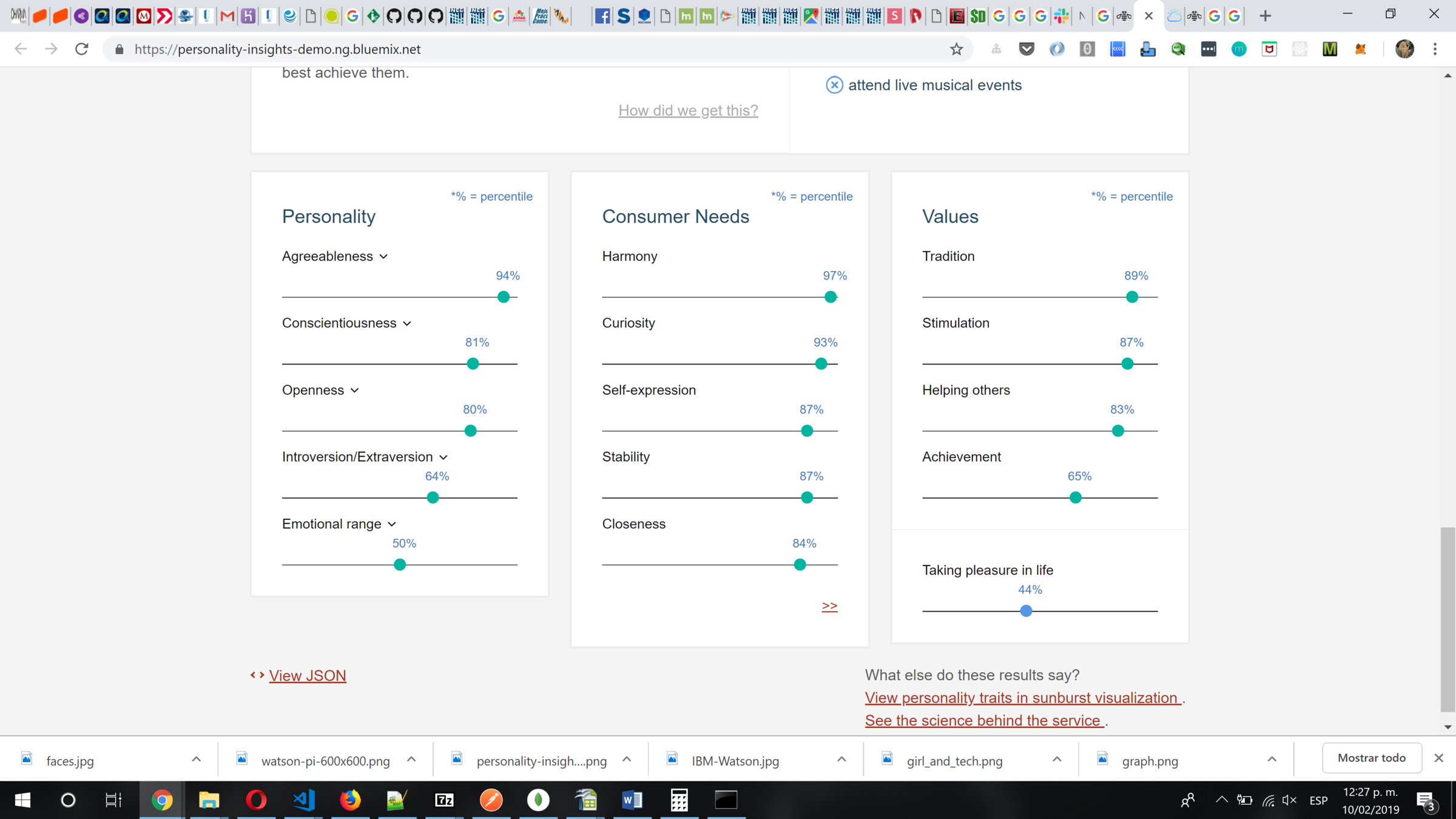Click the Facebook tab favicon
Screen dimensions: 1456x819
click(x=602, y=16)
